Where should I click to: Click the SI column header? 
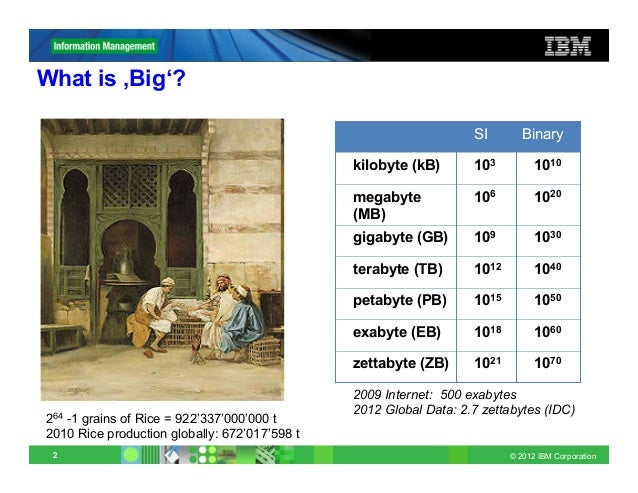[481, 134]
